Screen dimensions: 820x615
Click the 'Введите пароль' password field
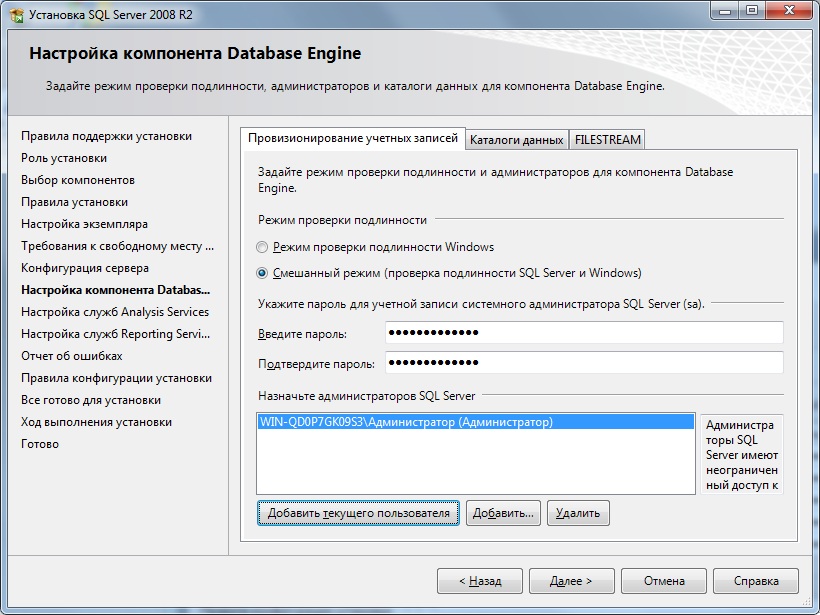coord(584,333)
